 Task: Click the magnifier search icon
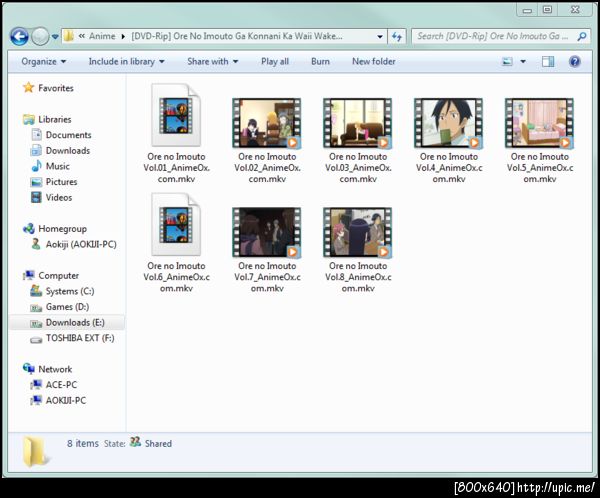tap(582, 36)
